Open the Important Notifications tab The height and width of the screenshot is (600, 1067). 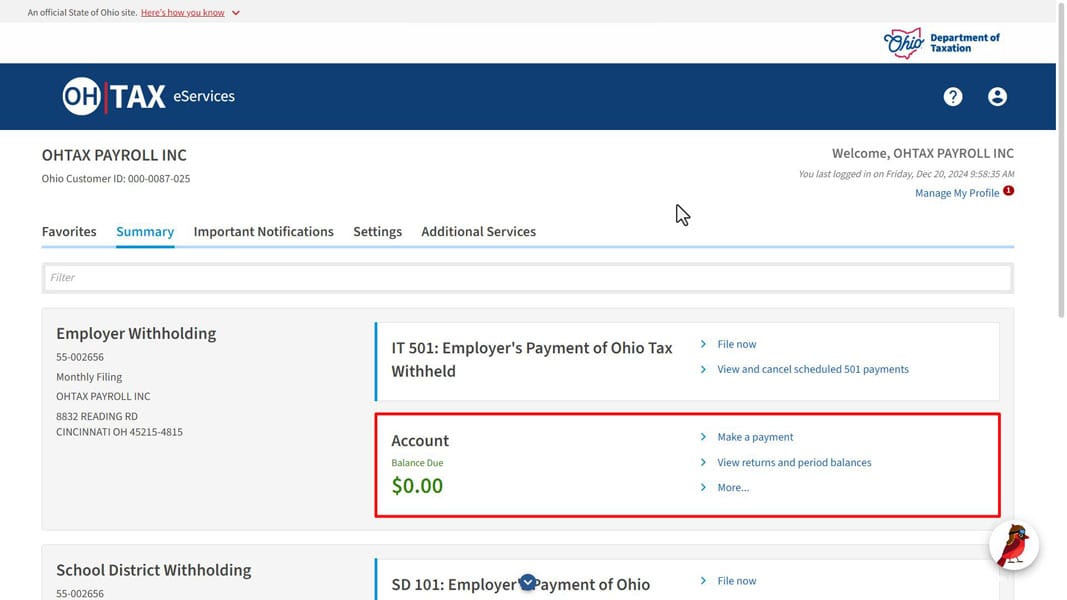coord(263,232)
